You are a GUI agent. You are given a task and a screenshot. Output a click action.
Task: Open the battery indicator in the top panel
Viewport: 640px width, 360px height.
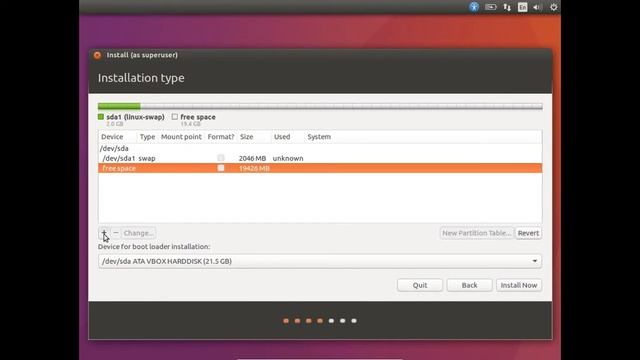pyautogui.click(x=490, y=7)
